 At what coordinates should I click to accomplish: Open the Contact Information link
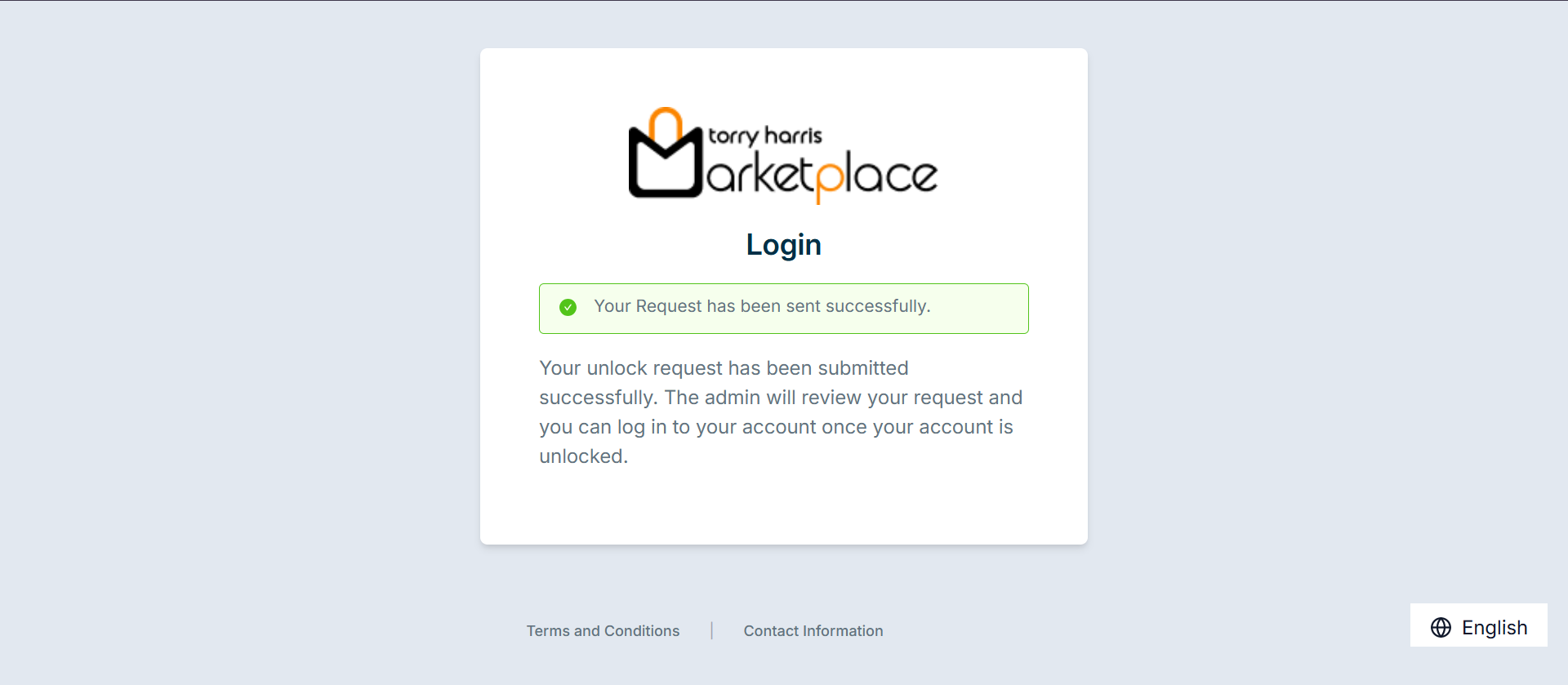coord(813,631)
